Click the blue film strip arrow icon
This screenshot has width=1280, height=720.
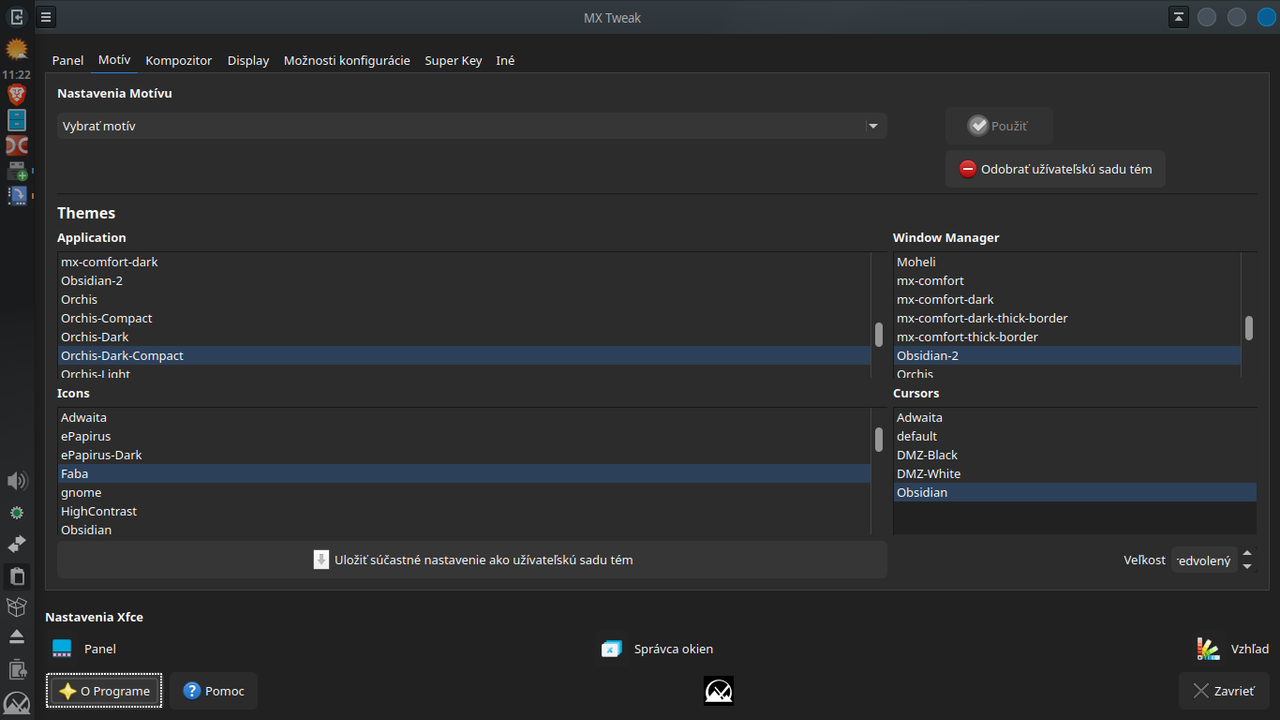(x=16, y=195)
